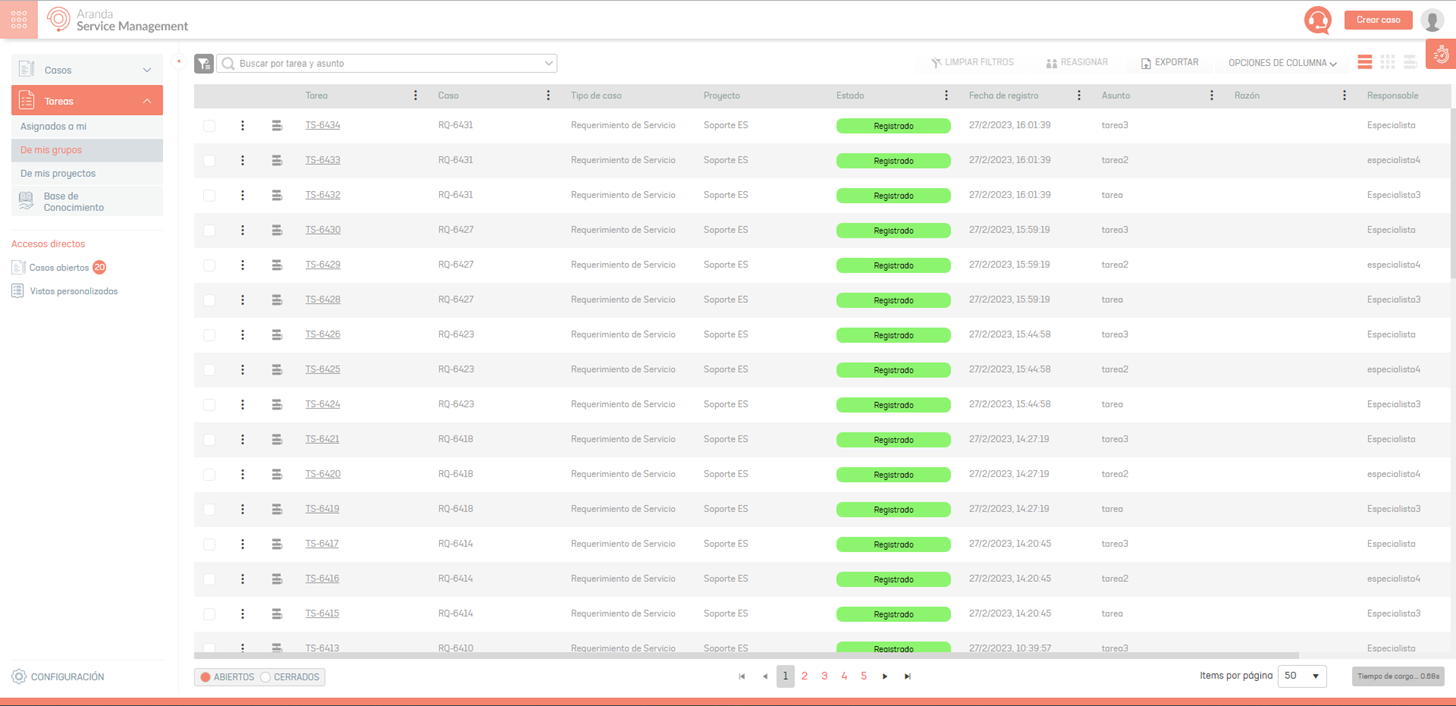Click the details icon for TS-6433

coord(277,160)
